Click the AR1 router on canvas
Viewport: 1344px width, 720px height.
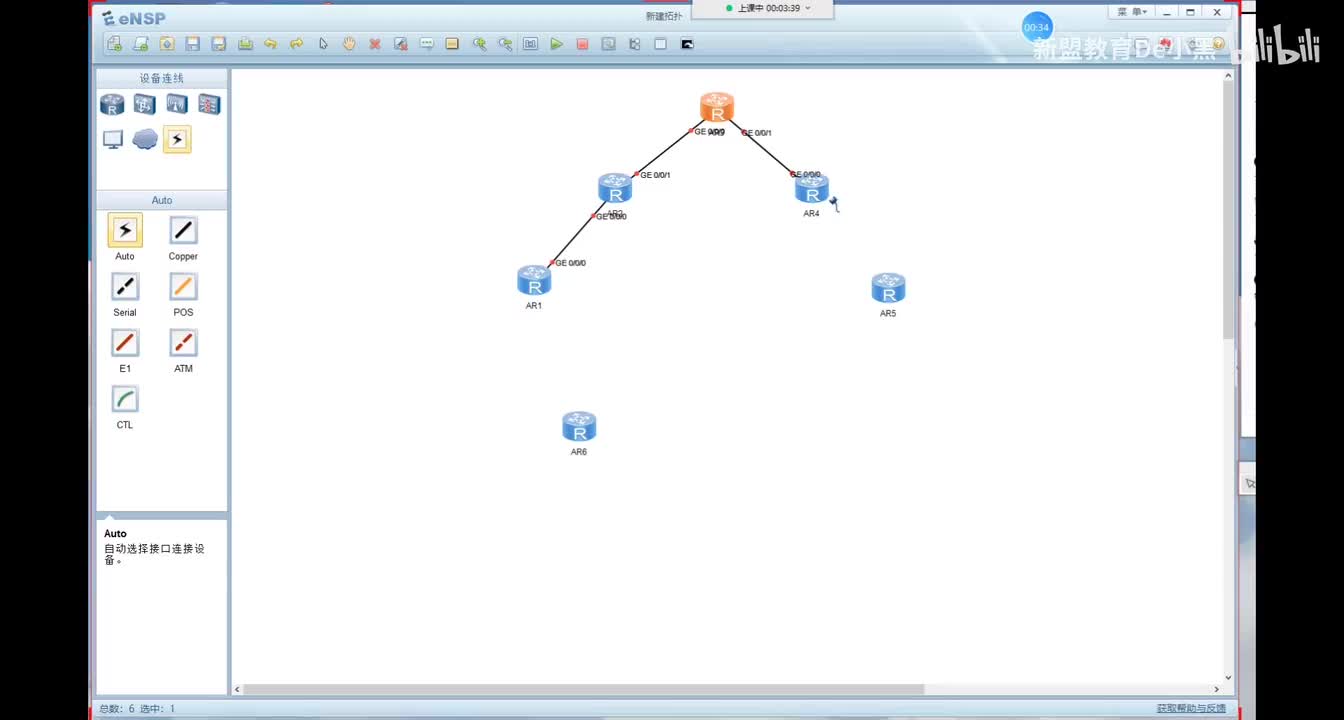pos(534,280)
